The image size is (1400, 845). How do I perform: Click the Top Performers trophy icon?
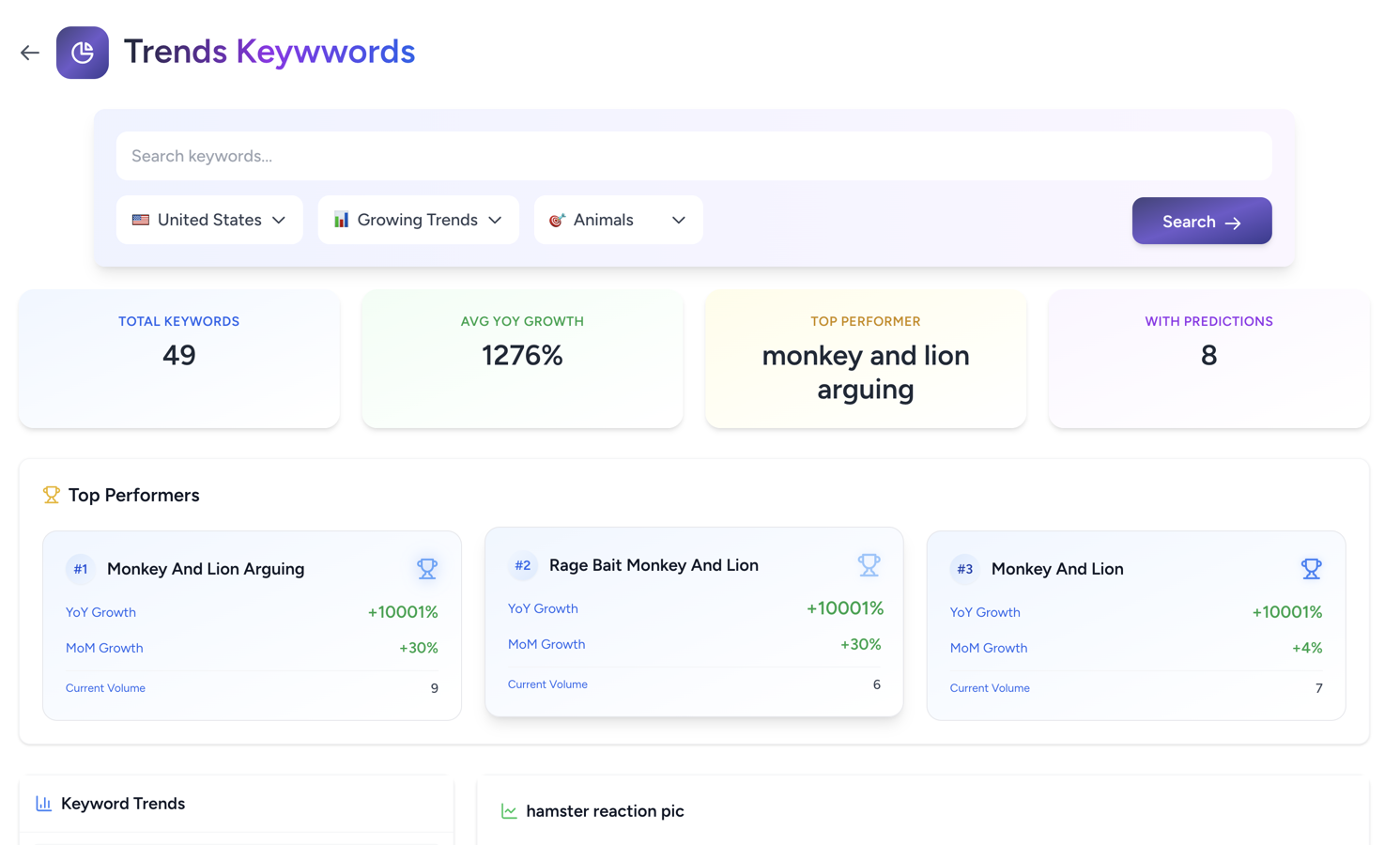click(52, 495)
